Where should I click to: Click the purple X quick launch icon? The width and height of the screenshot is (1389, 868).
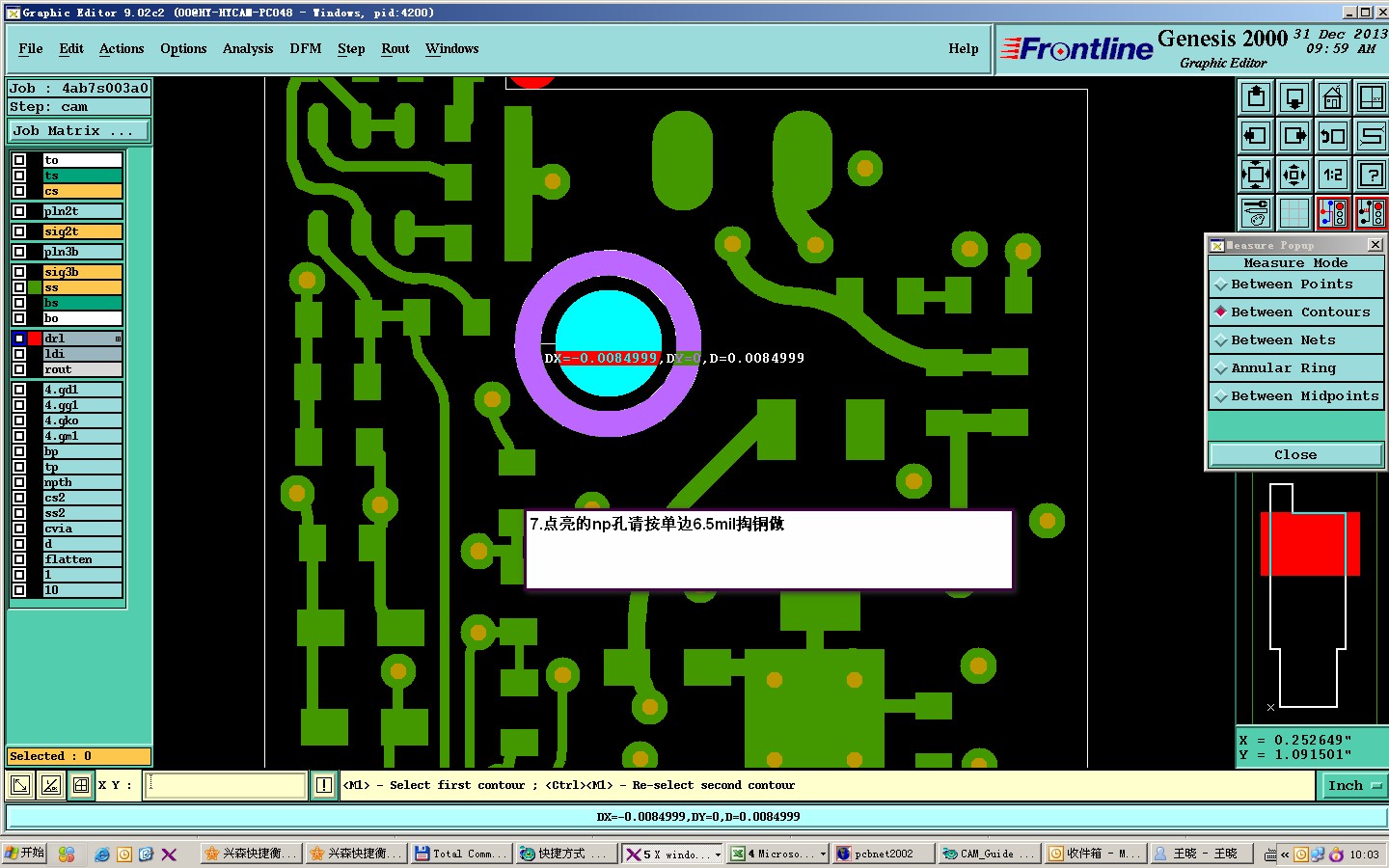169,854
